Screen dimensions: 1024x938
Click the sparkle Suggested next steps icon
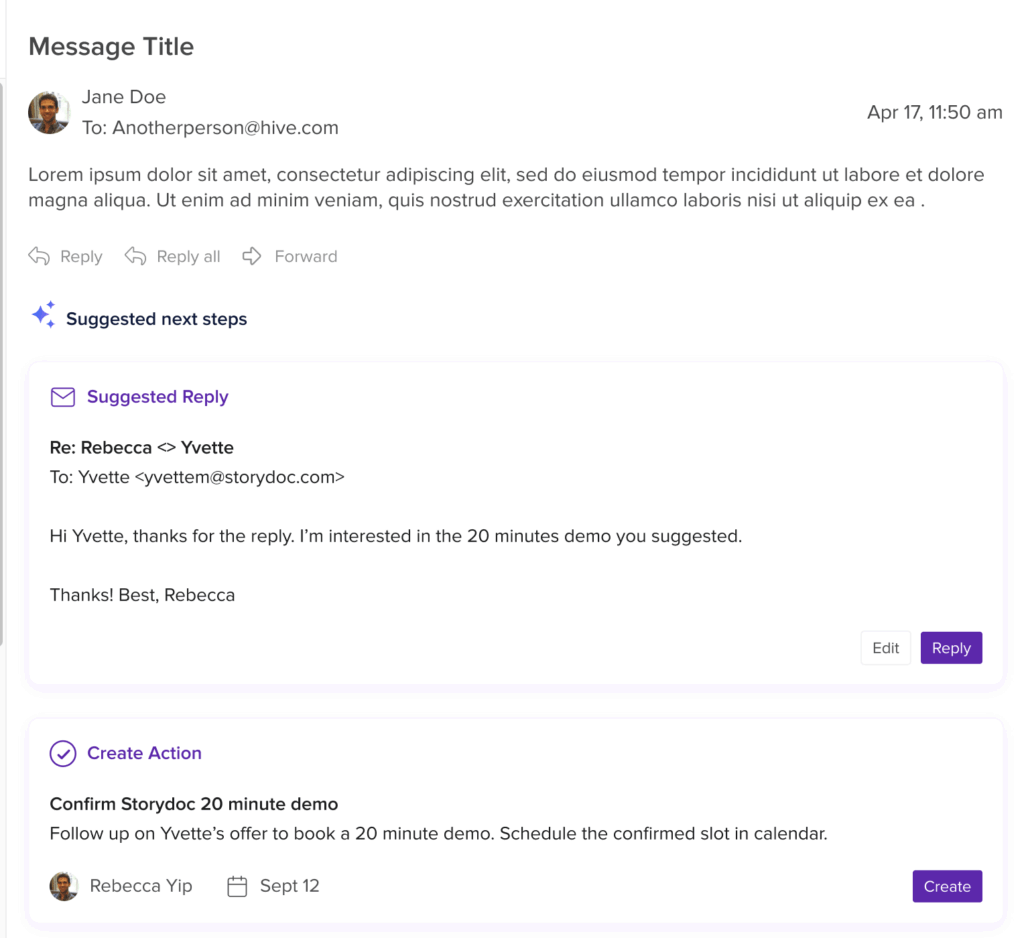[x=43, y=316]
